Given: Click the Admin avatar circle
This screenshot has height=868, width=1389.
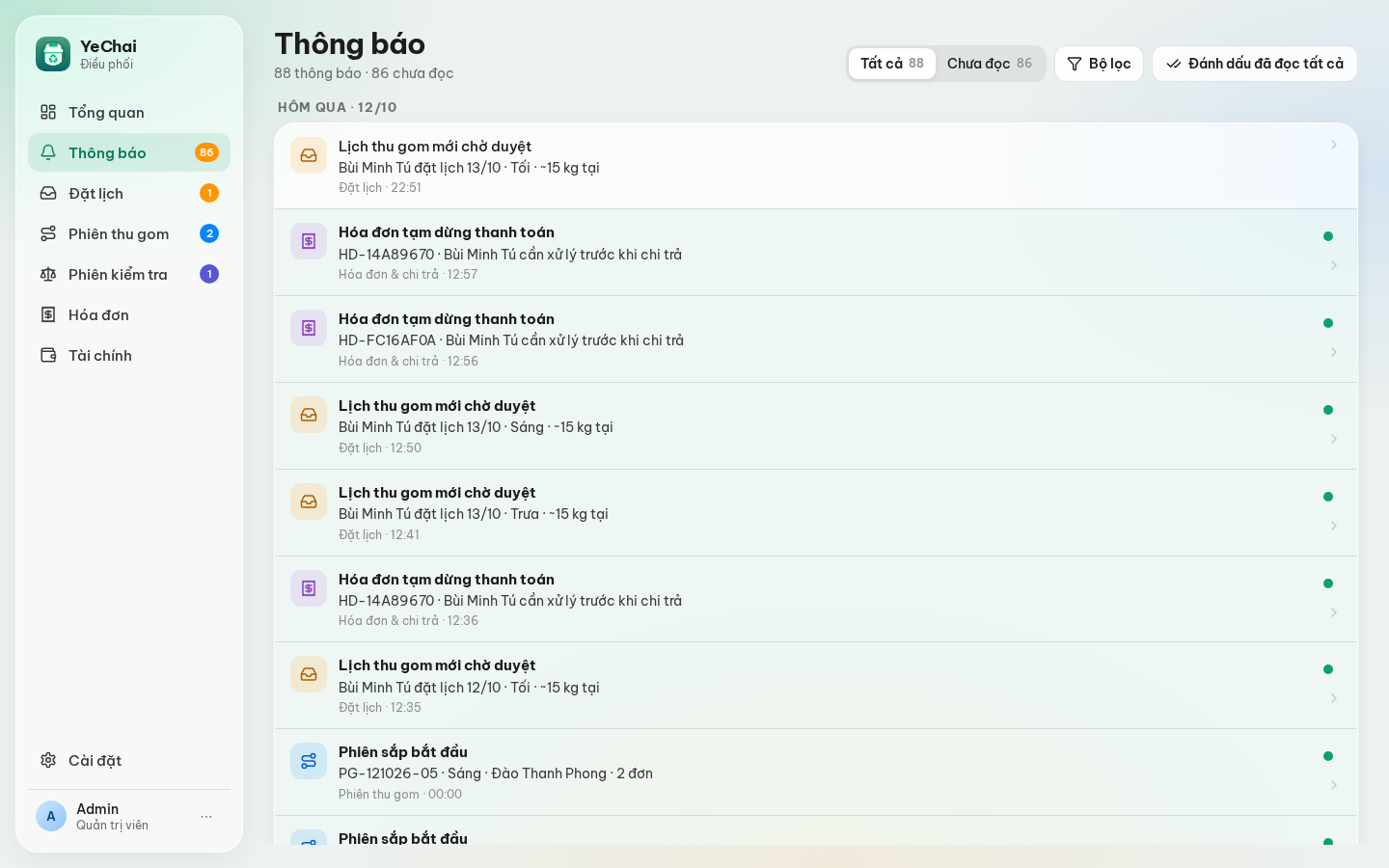Looking at the screenshot, I should click(51, 816).
